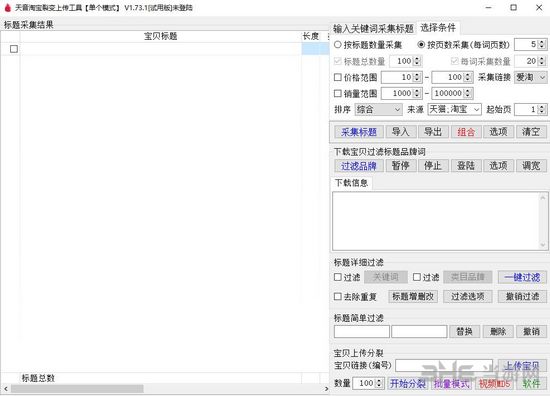Click the 标题增删改 button
This screenshot has height=396, width=550.
pos(413,296)
